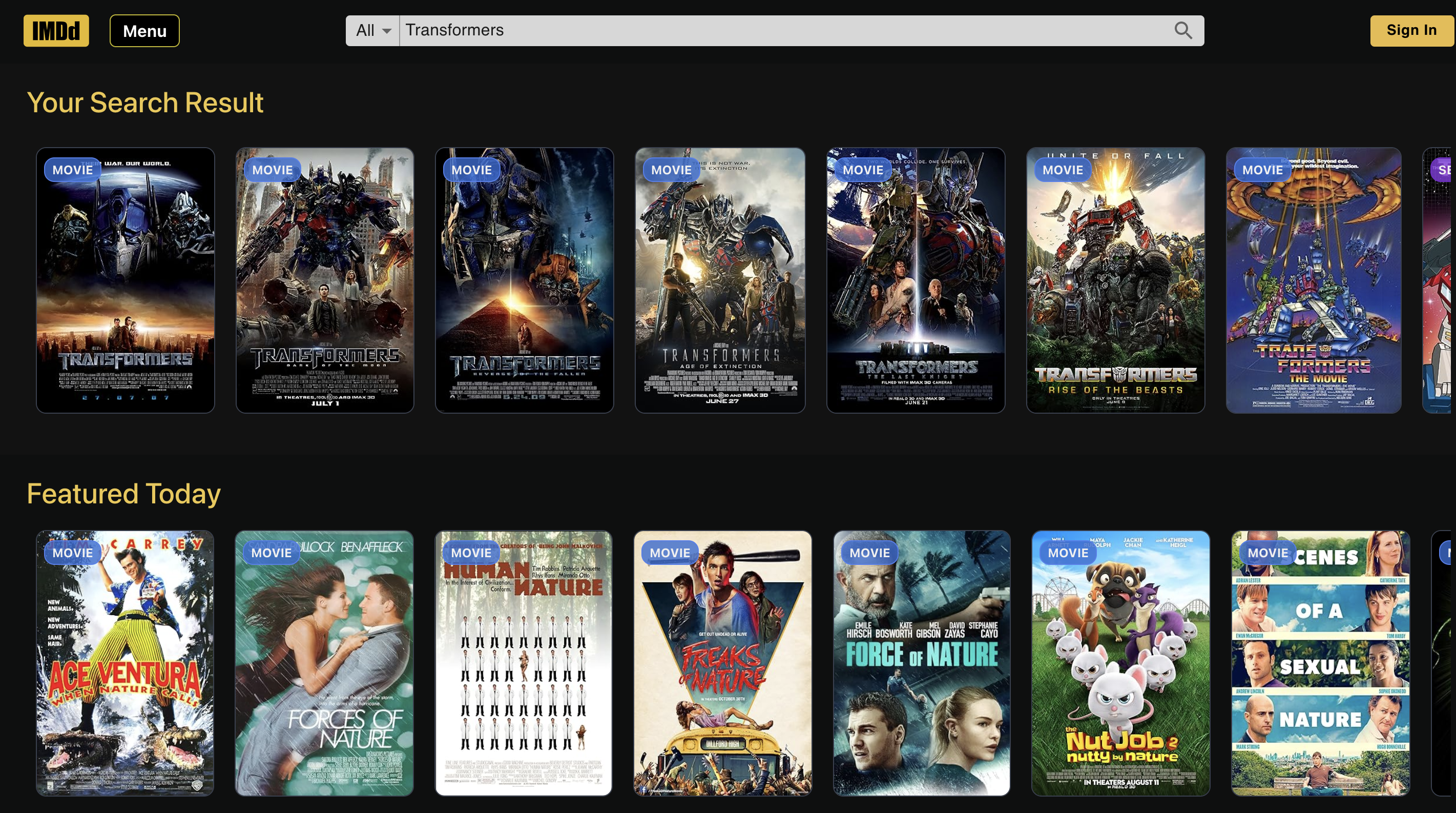Image resolution: width=1456 pixels, height=813 pixels.
Task: Open the first Transformers 2007 poster
Action: click(x=126, y=280)
